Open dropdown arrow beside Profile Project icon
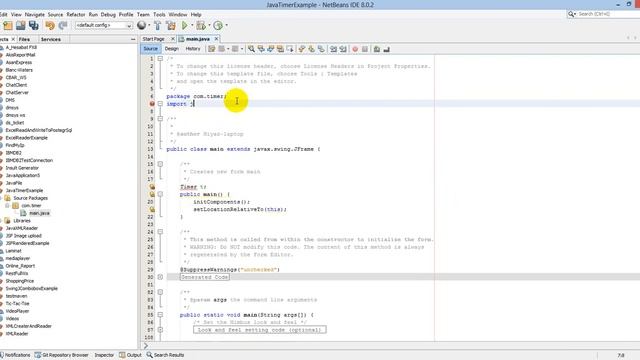This screenshot has width=640, height=360. tap(227, 26)
